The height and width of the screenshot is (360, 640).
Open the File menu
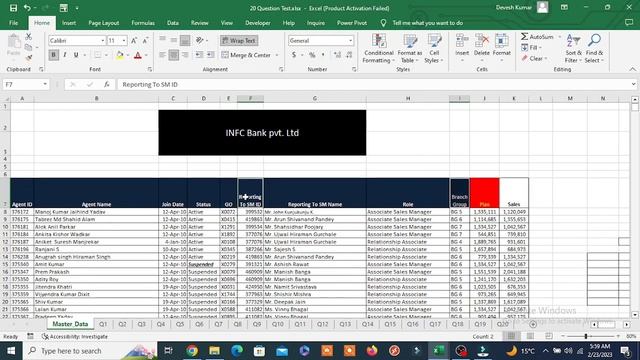point(13,23)
